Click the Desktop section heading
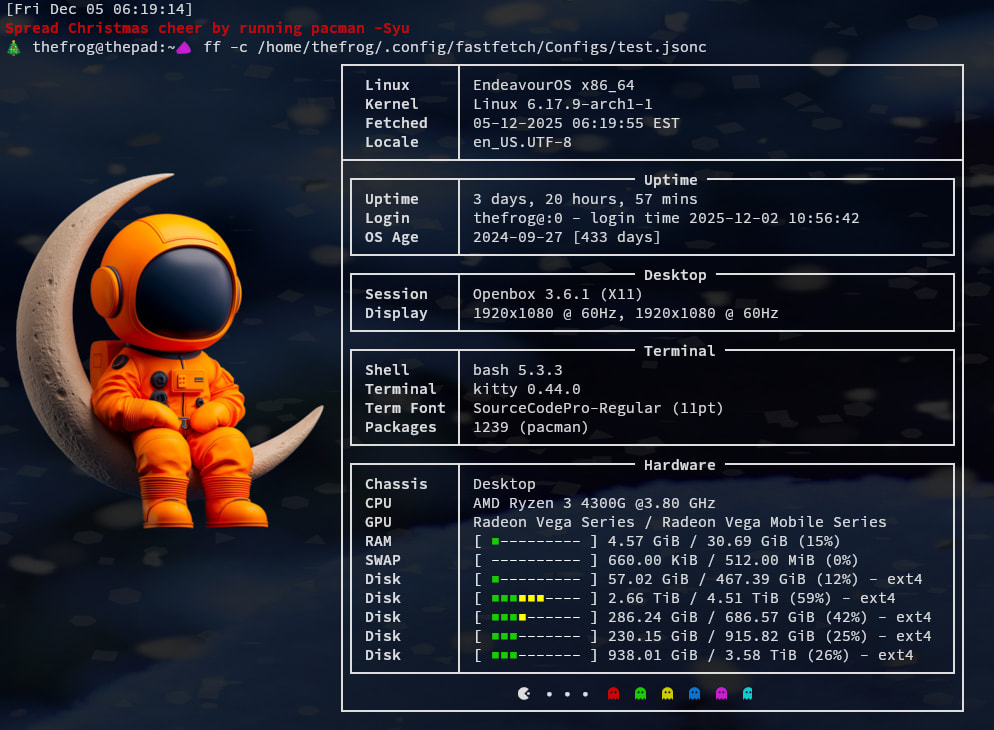The image size is (994, 730). (675, 275)
